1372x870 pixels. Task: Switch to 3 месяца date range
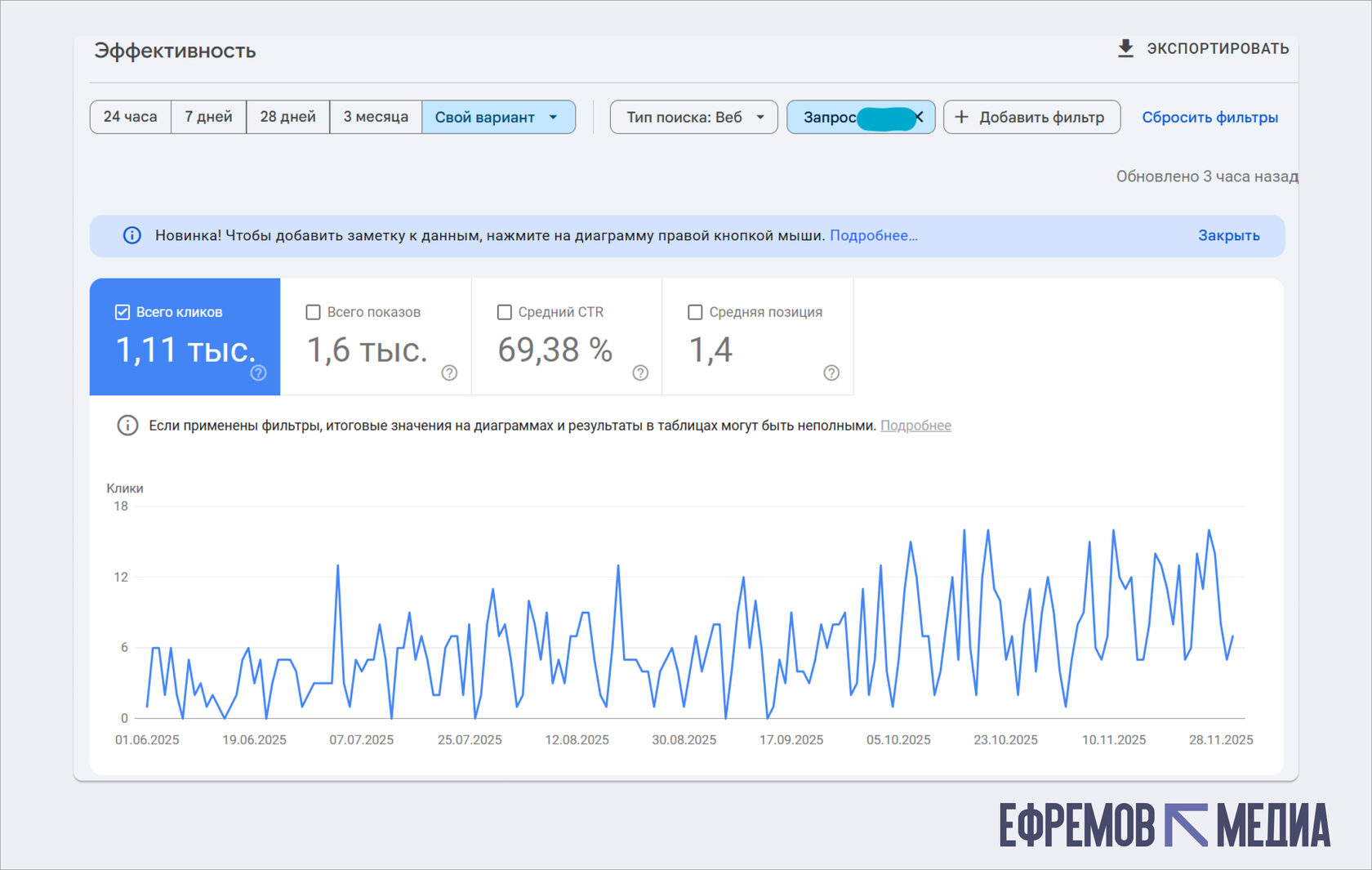[376, 117]
